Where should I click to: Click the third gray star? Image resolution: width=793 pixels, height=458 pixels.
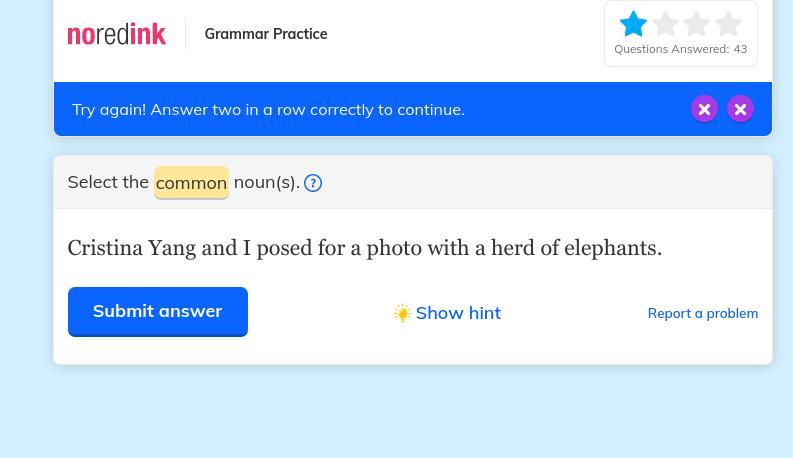coord(697,23)
